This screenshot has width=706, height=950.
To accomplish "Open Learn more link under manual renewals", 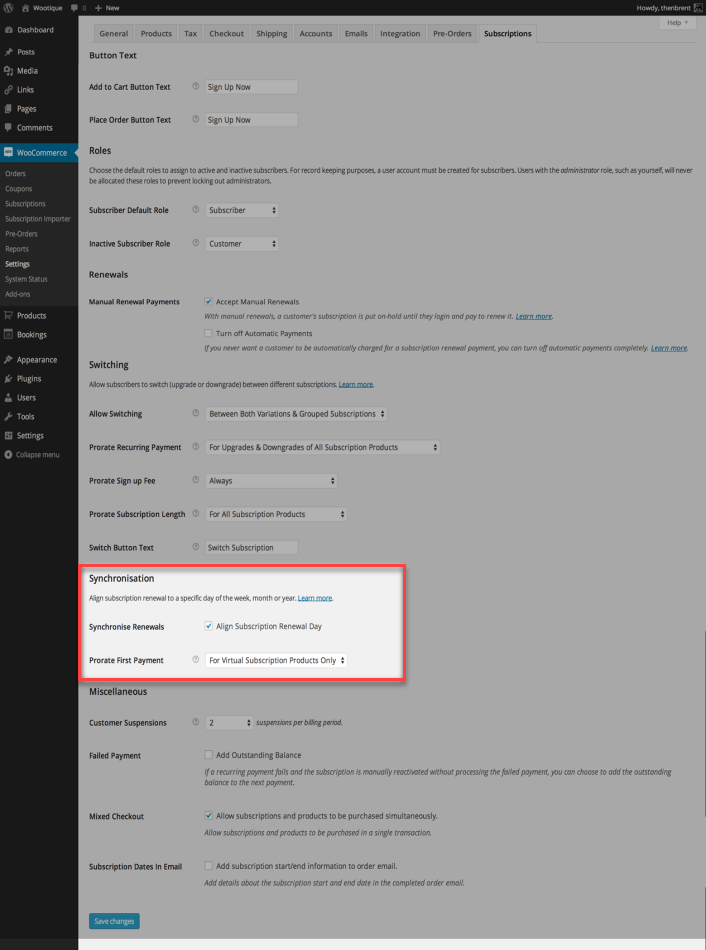I will click(x=533, y=316).
